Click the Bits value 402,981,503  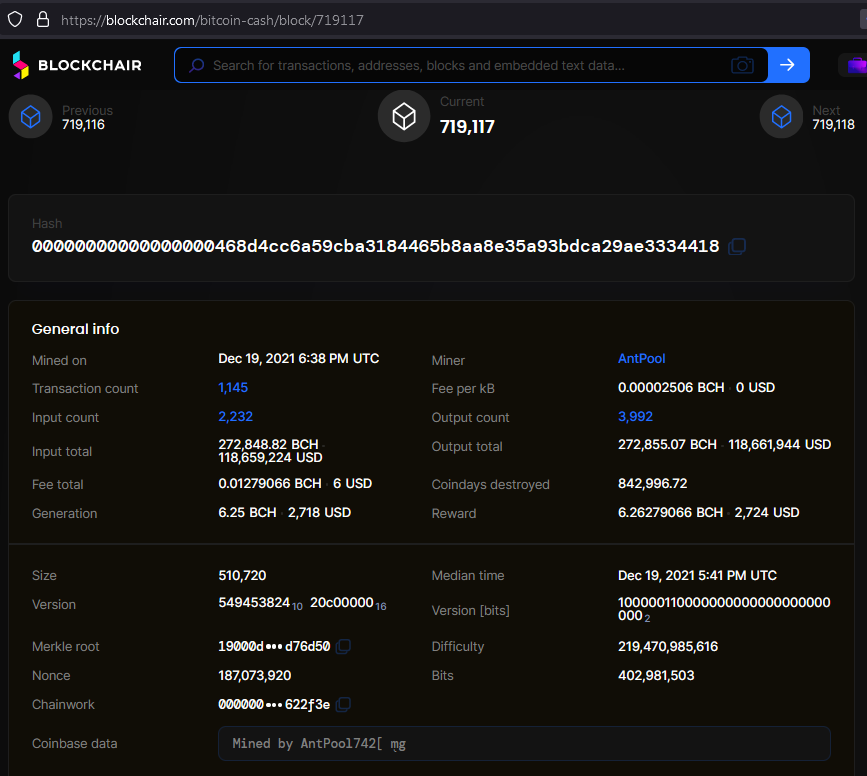tap(656, 675)
